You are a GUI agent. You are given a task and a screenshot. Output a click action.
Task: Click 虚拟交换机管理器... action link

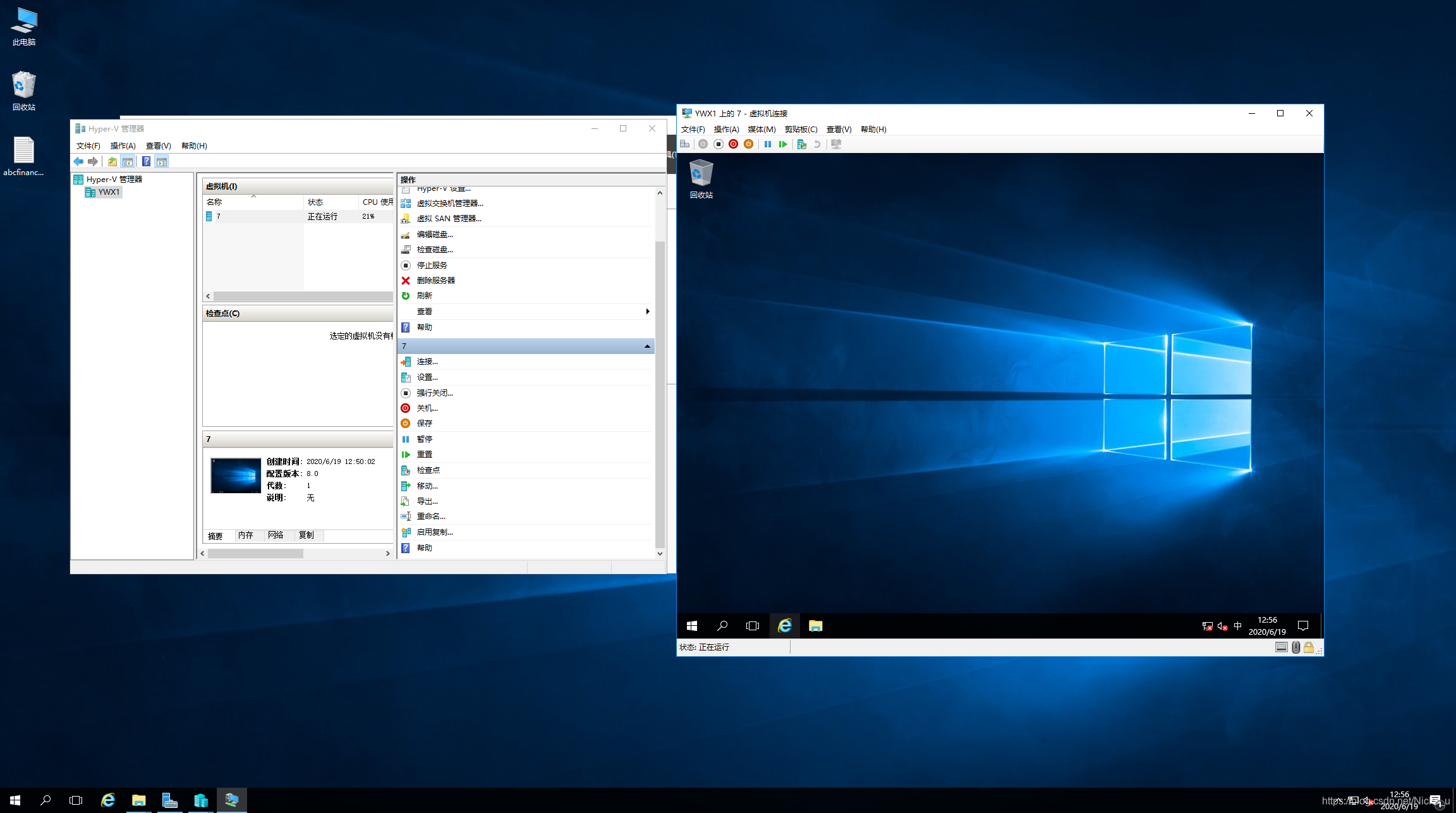[x=449, y=204]
